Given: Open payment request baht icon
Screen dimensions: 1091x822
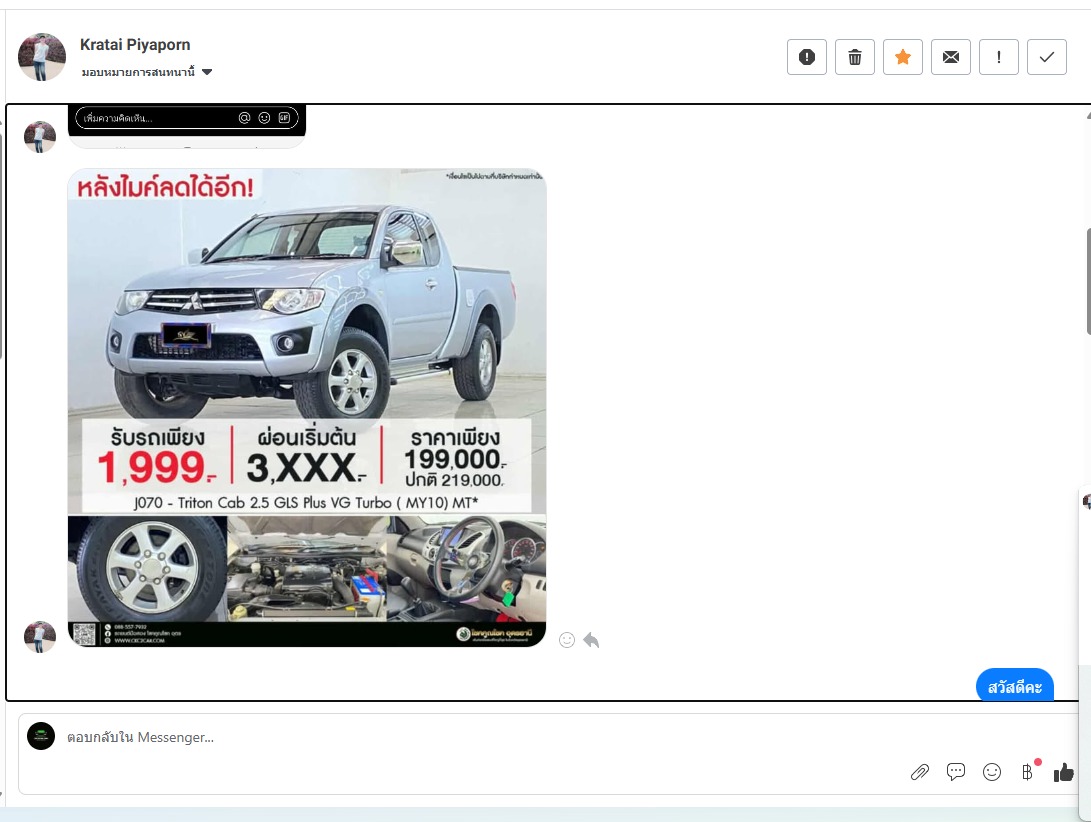Looking at the screenshot, I should click(1028, 772).
